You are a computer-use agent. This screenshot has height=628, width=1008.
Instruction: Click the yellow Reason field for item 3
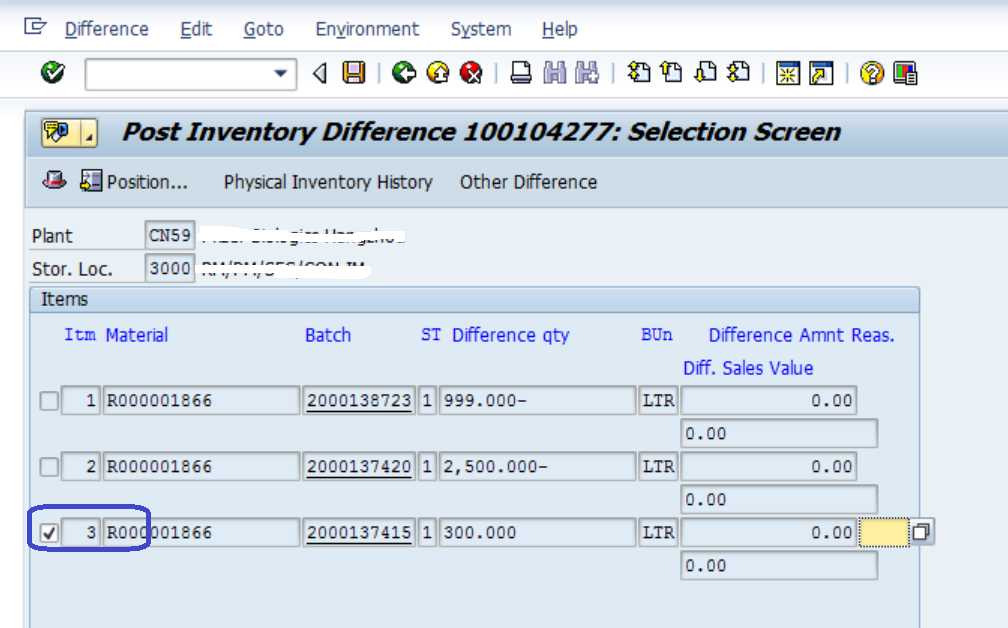coord(884,532)
